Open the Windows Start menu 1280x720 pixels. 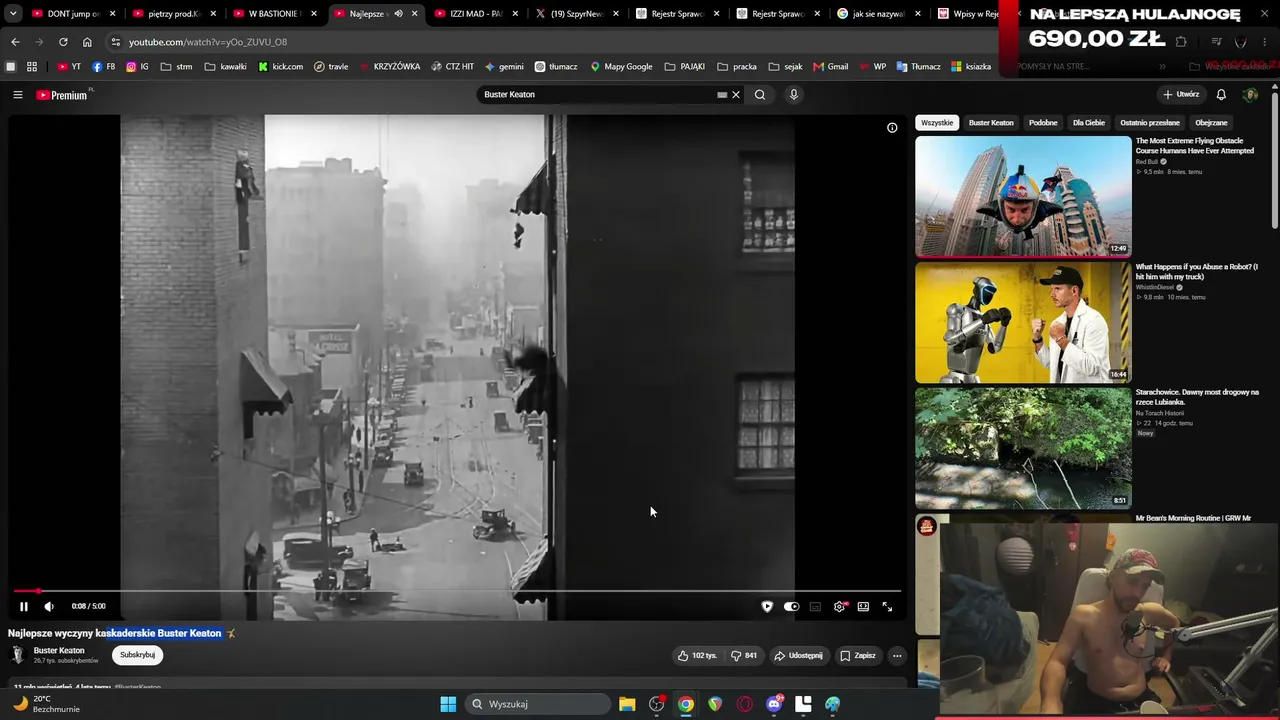[x=448, y=704]
